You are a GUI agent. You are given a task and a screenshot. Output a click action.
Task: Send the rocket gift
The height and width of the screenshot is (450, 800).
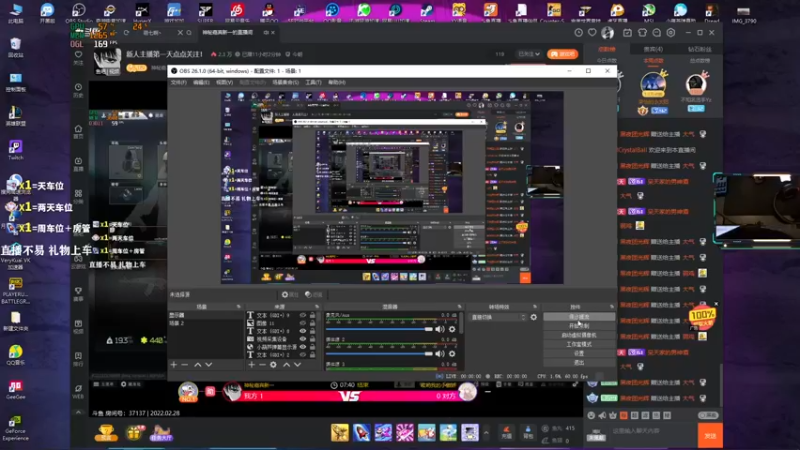(361, 433)
